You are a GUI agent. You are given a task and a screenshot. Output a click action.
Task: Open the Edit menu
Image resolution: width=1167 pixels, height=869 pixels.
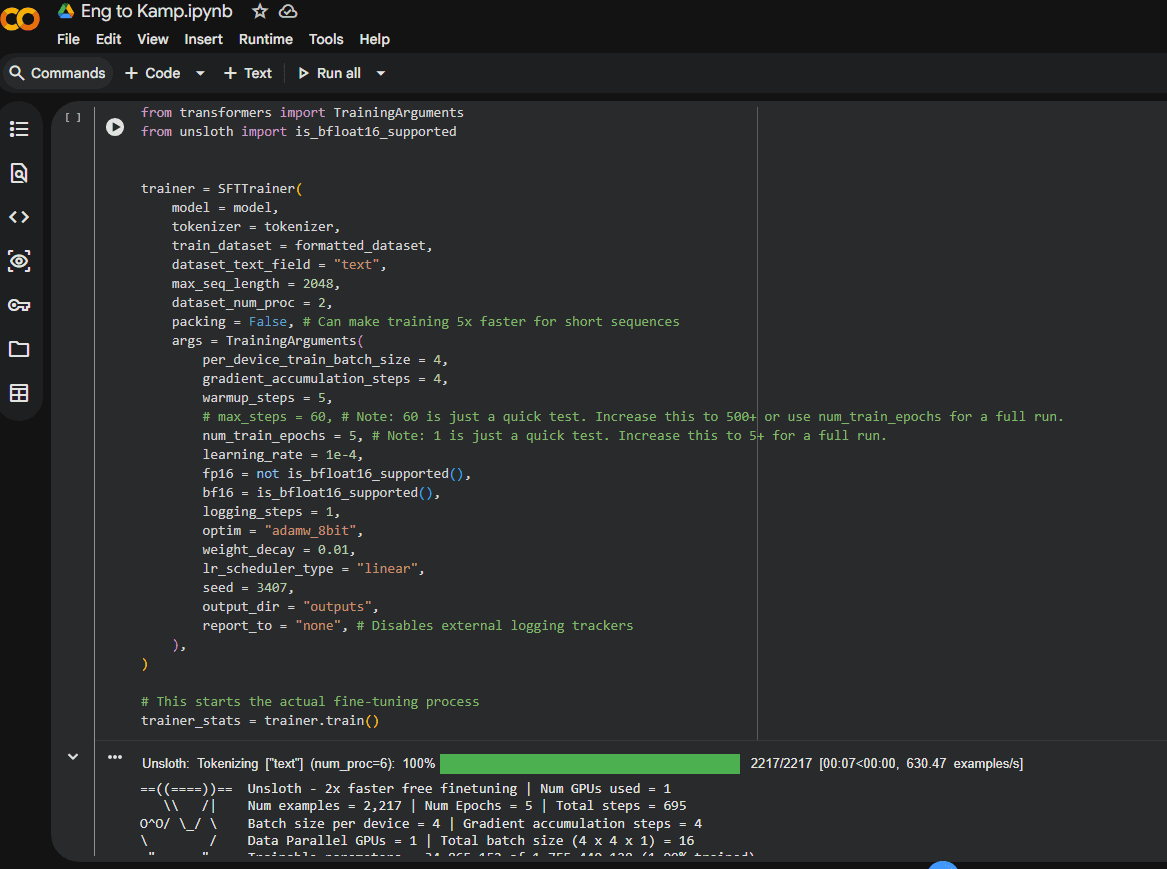[x=108, y=39]
